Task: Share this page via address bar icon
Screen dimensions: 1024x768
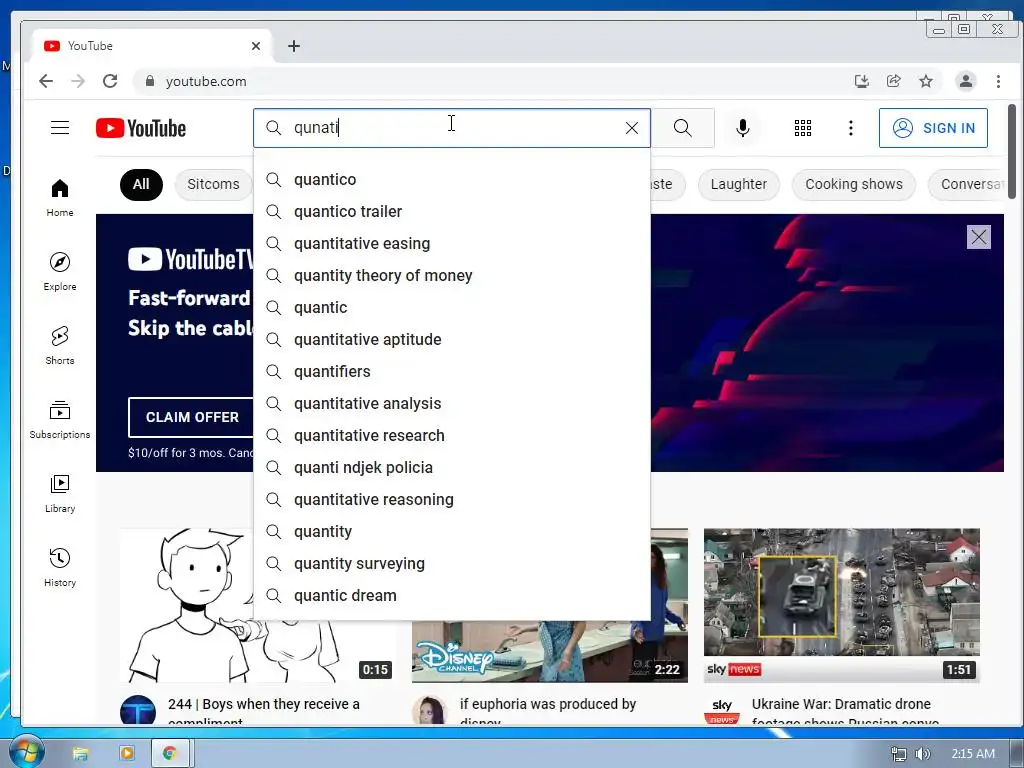Action: coord(893,81)
